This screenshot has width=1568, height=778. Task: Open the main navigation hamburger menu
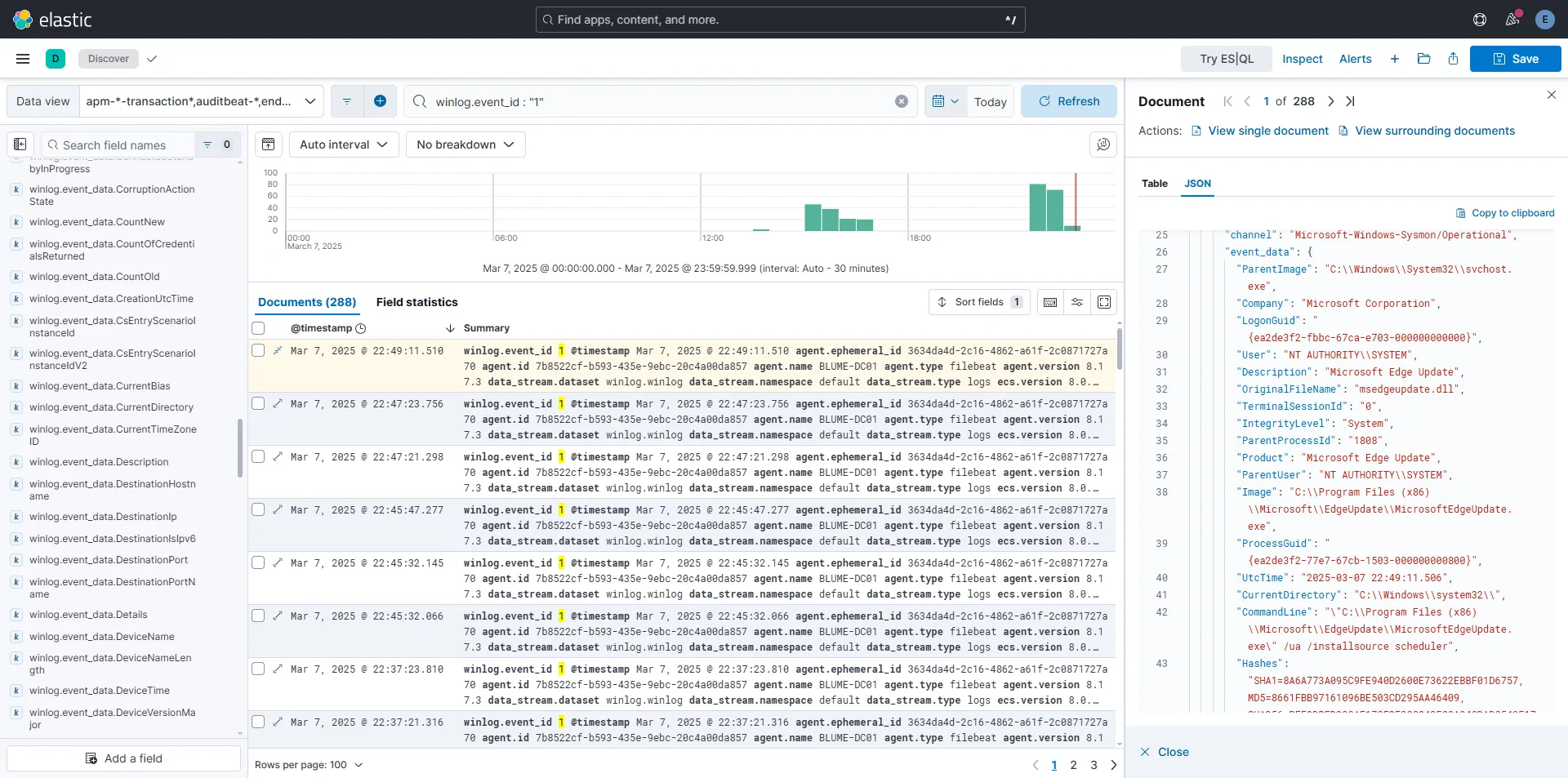(x=23, y=59)
